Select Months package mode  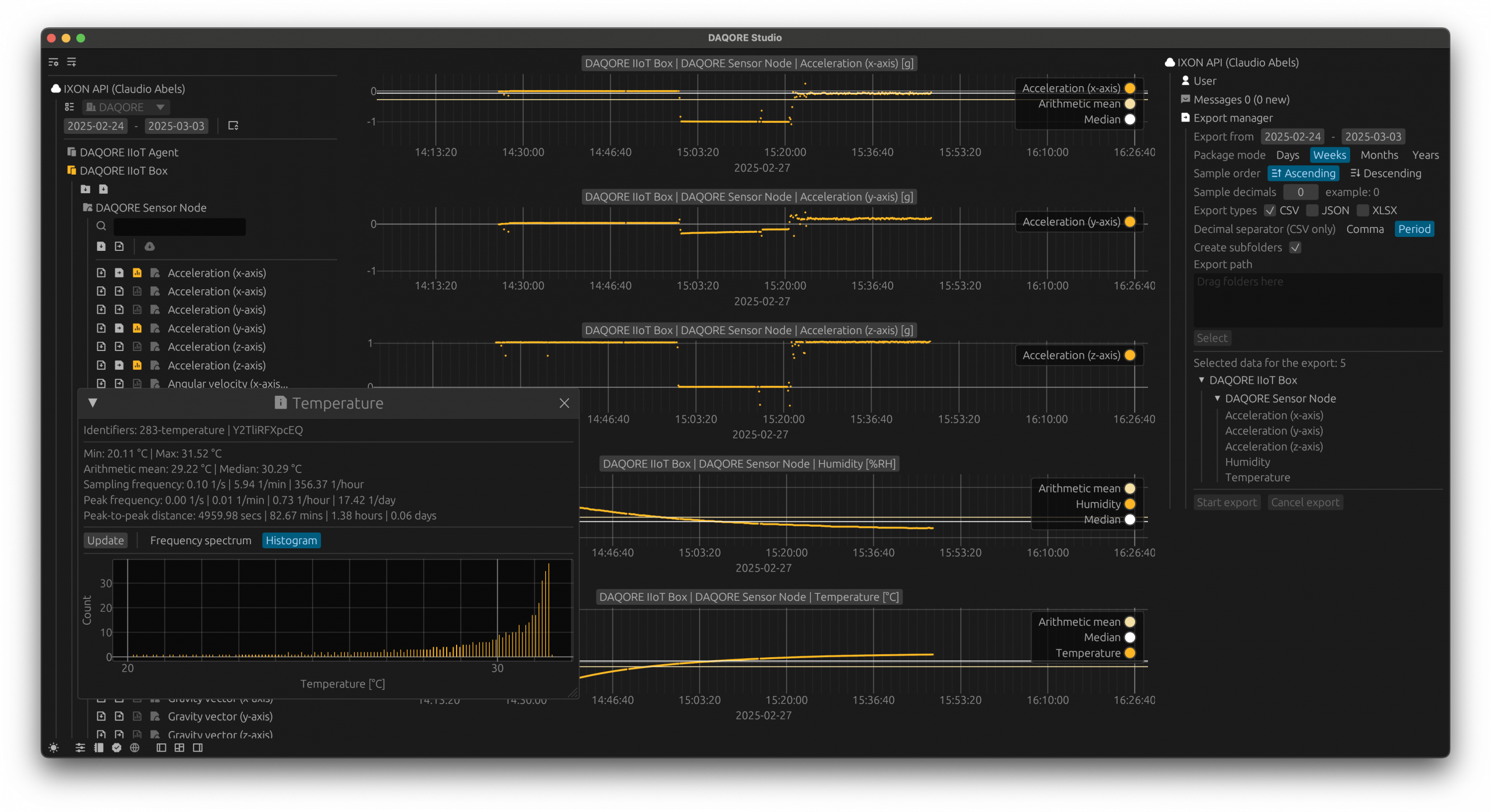(1379, 155)
